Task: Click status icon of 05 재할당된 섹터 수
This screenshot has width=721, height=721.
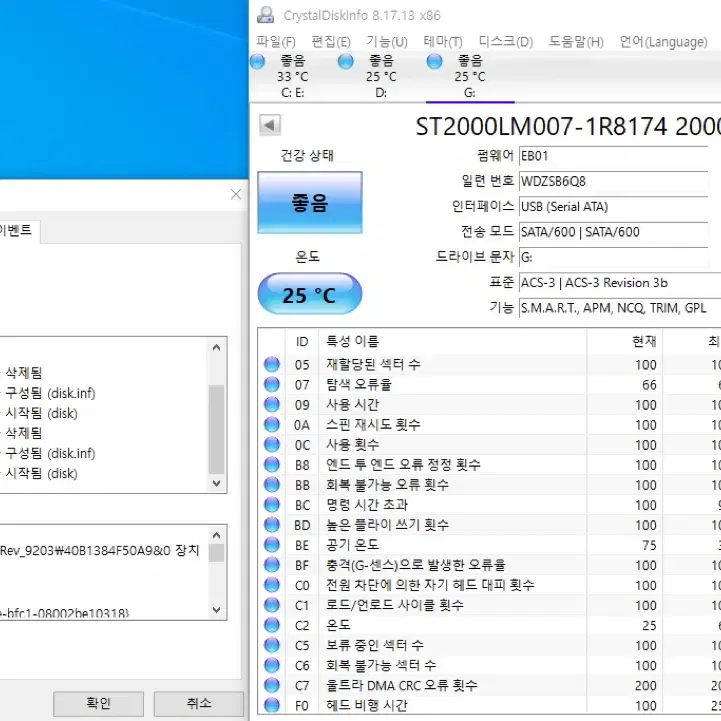Action: coord(272,364)
